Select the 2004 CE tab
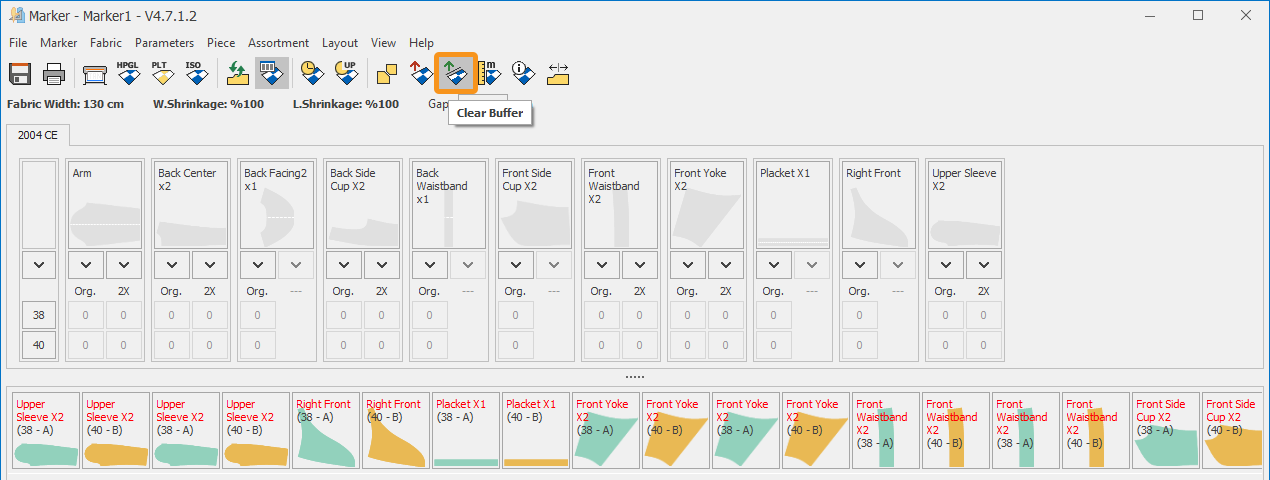 tap(37, 135)
